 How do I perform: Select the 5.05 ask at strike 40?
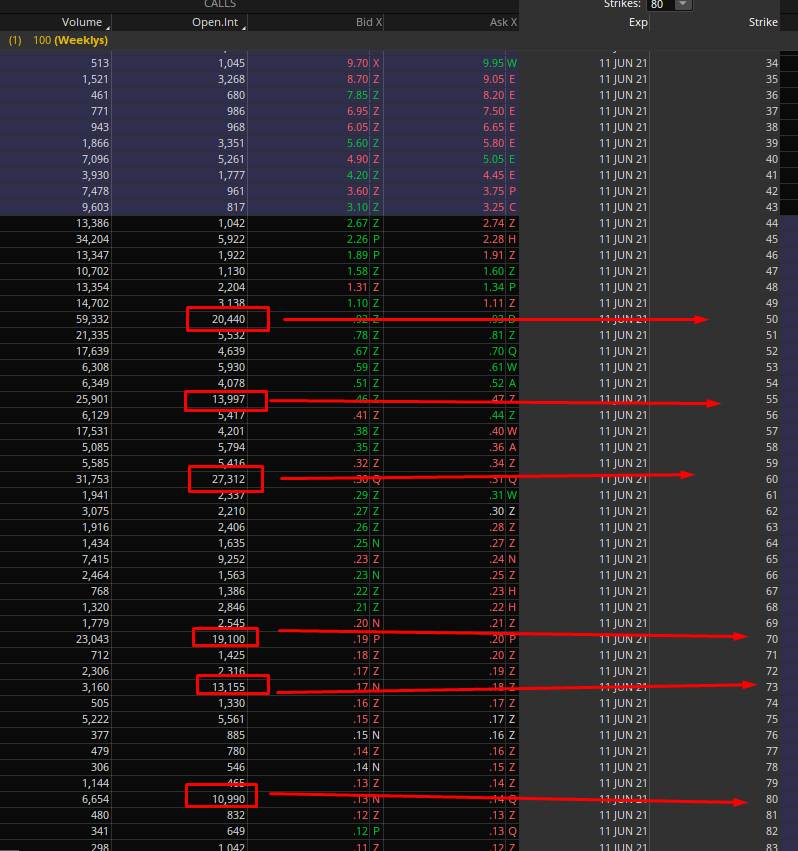493,160
